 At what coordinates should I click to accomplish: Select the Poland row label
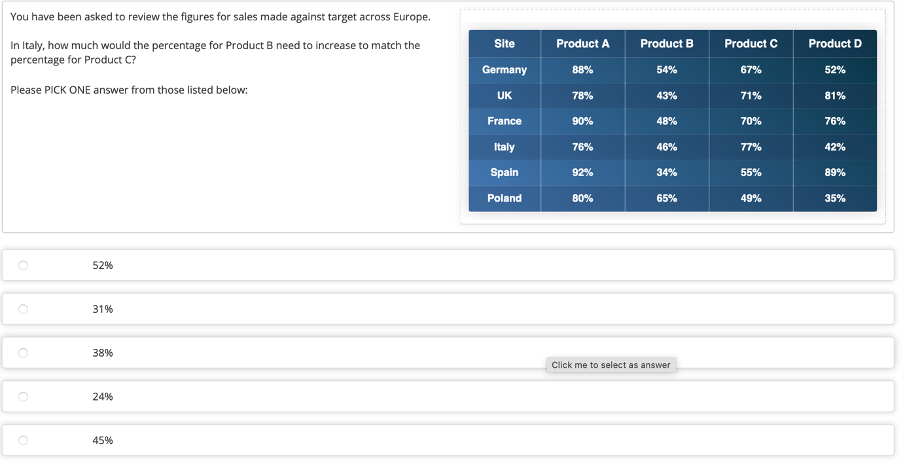(x=504, y=198)
